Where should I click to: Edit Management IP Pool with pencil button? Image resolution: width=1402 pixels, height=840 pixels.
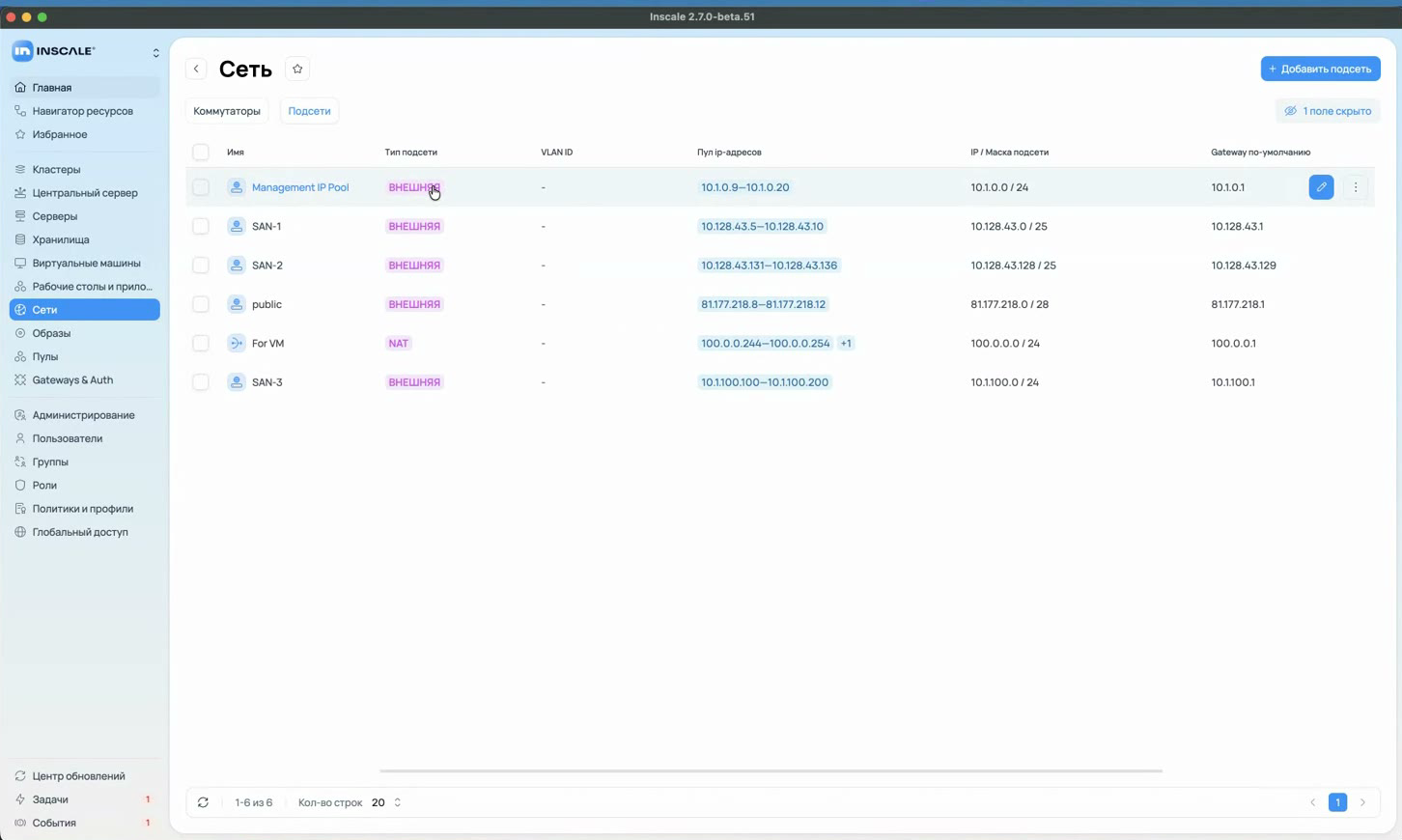(x=1321, y=187)
